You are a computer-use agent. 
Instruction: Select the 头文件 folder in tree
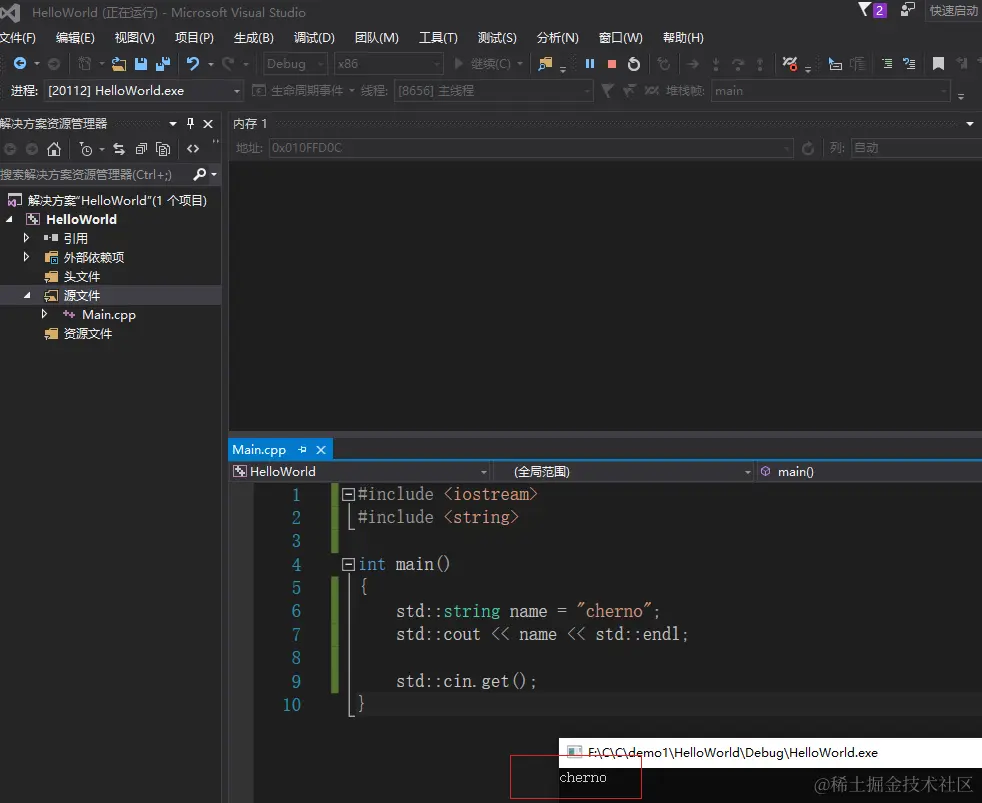(x=81, y=276)
